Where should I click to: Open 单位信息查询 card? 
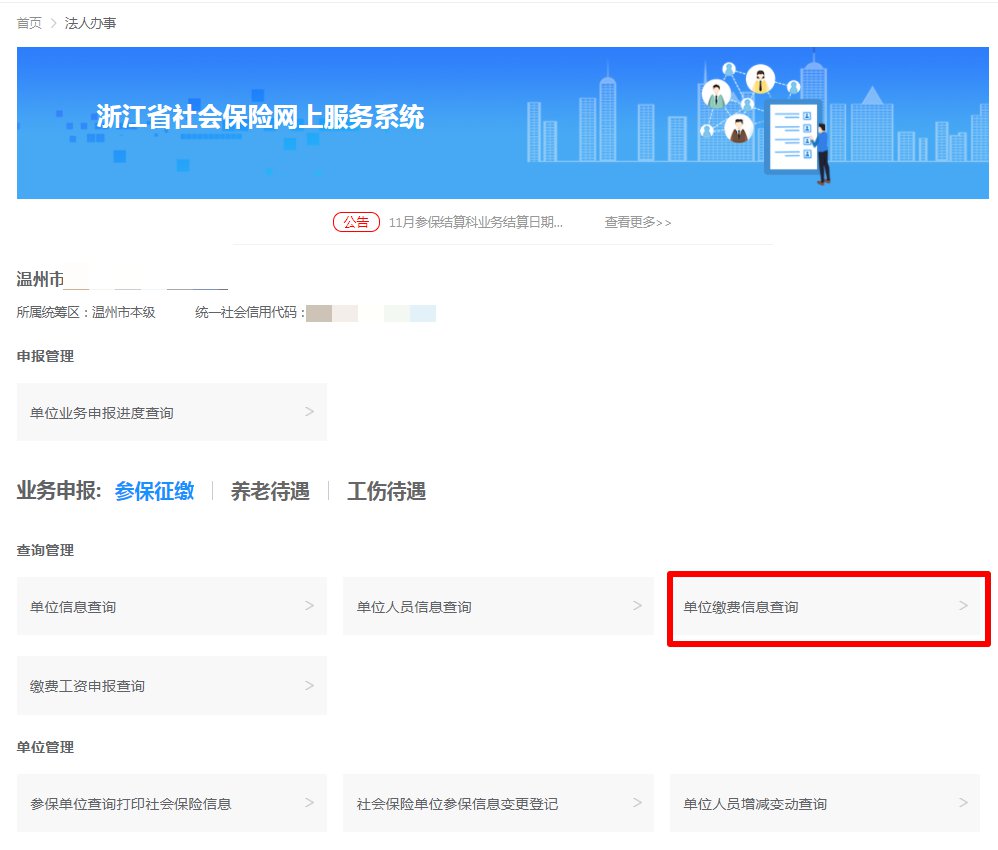click(73, 607)
